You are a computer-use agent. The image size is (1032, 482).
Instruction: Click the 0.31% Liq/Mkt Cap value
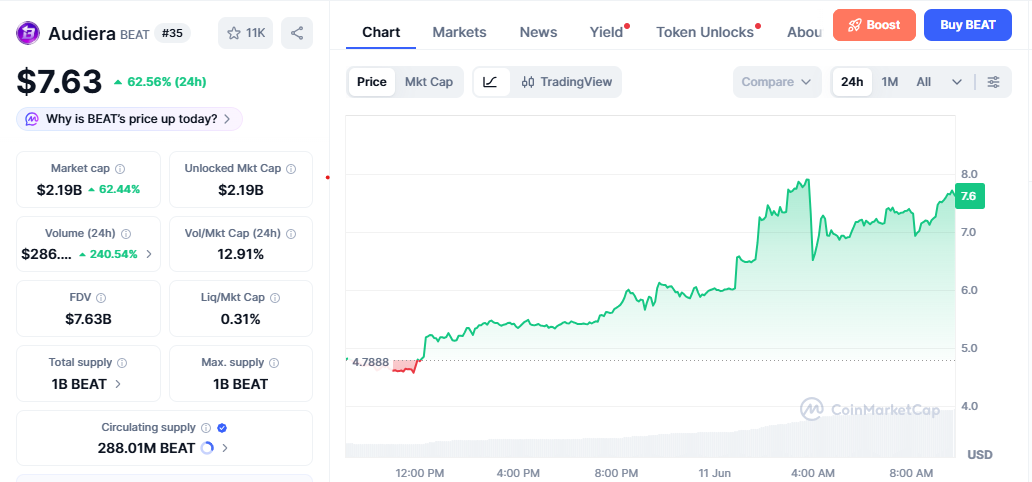tap(241, 319)
